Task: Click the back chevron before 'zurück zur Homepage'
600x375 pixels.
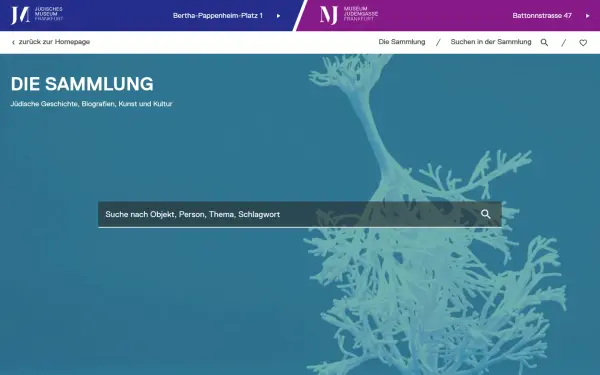Action: pos(13,42)
